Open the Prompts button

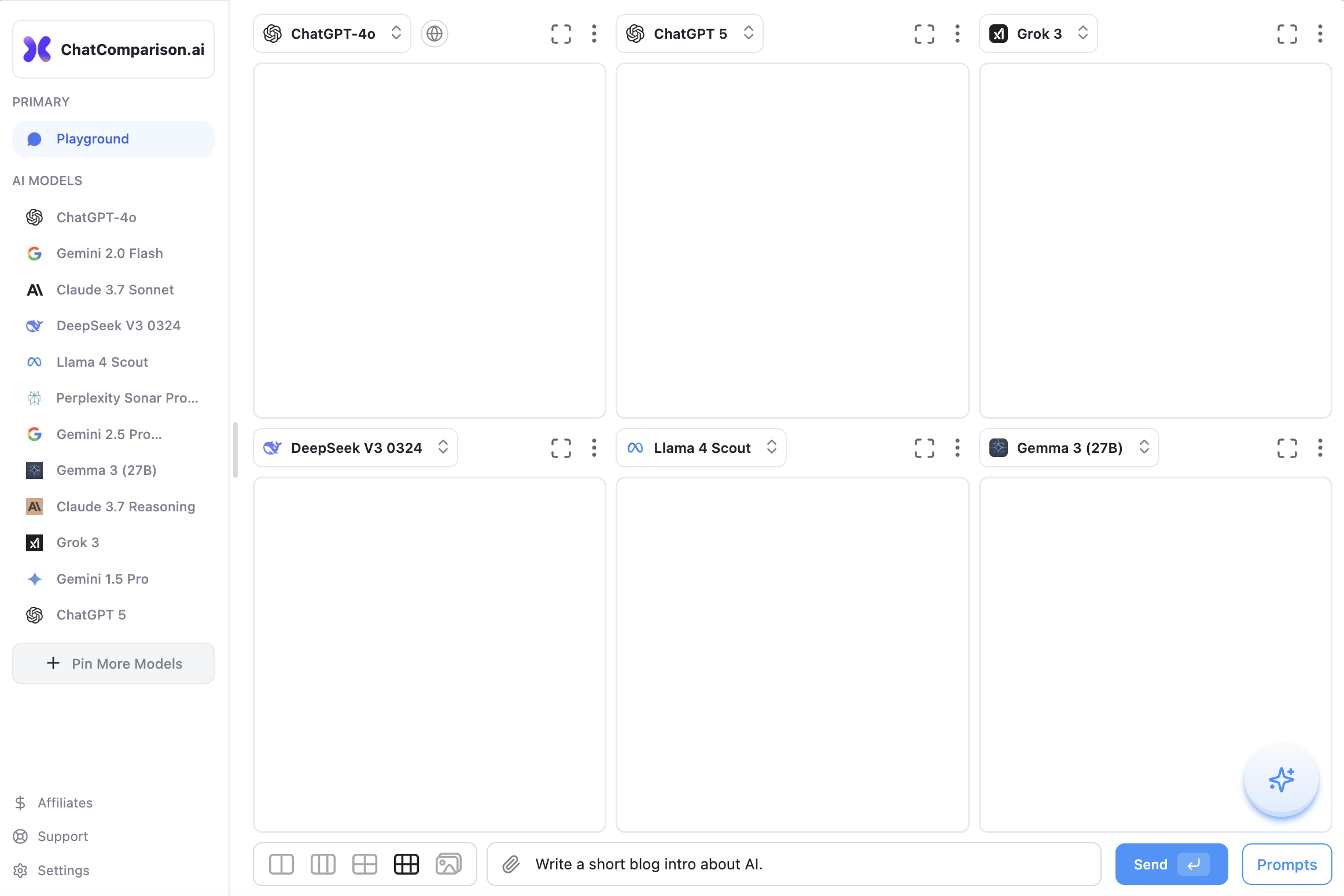coord(1287,864)
